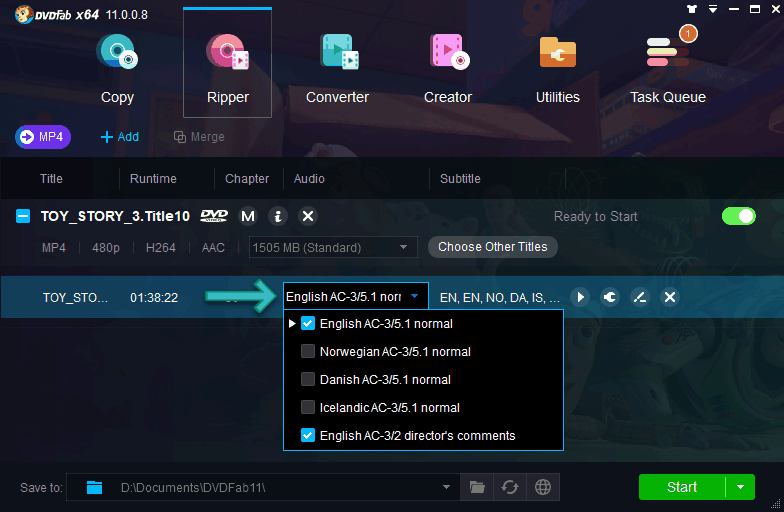Check Icelandic AC-3/5.1 normal audio track
This screenshot has height=512, width=784.
308,408
